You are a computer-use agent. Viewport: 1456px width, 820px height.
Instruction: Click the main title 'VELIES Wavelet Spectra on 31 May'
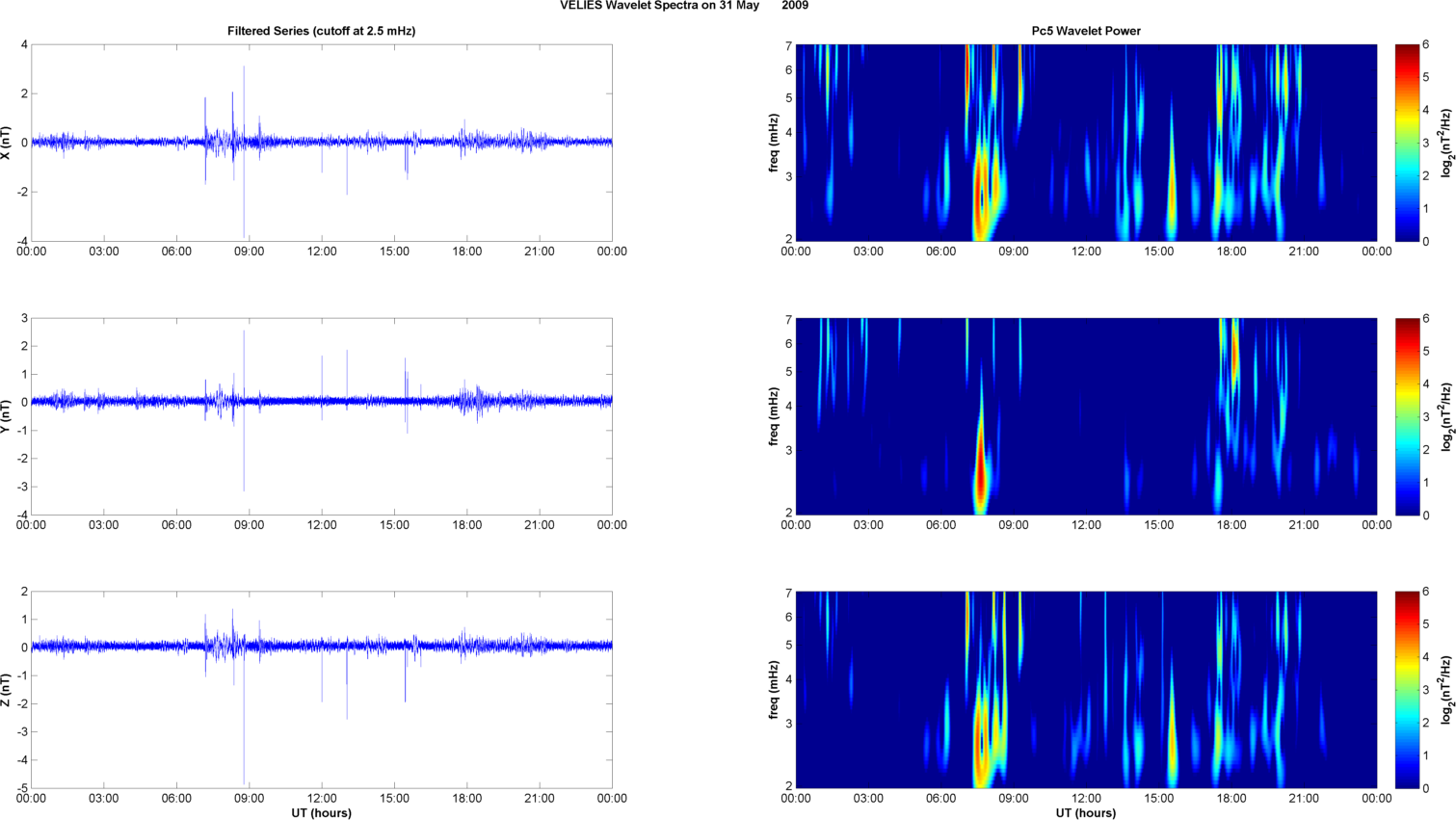659,6
